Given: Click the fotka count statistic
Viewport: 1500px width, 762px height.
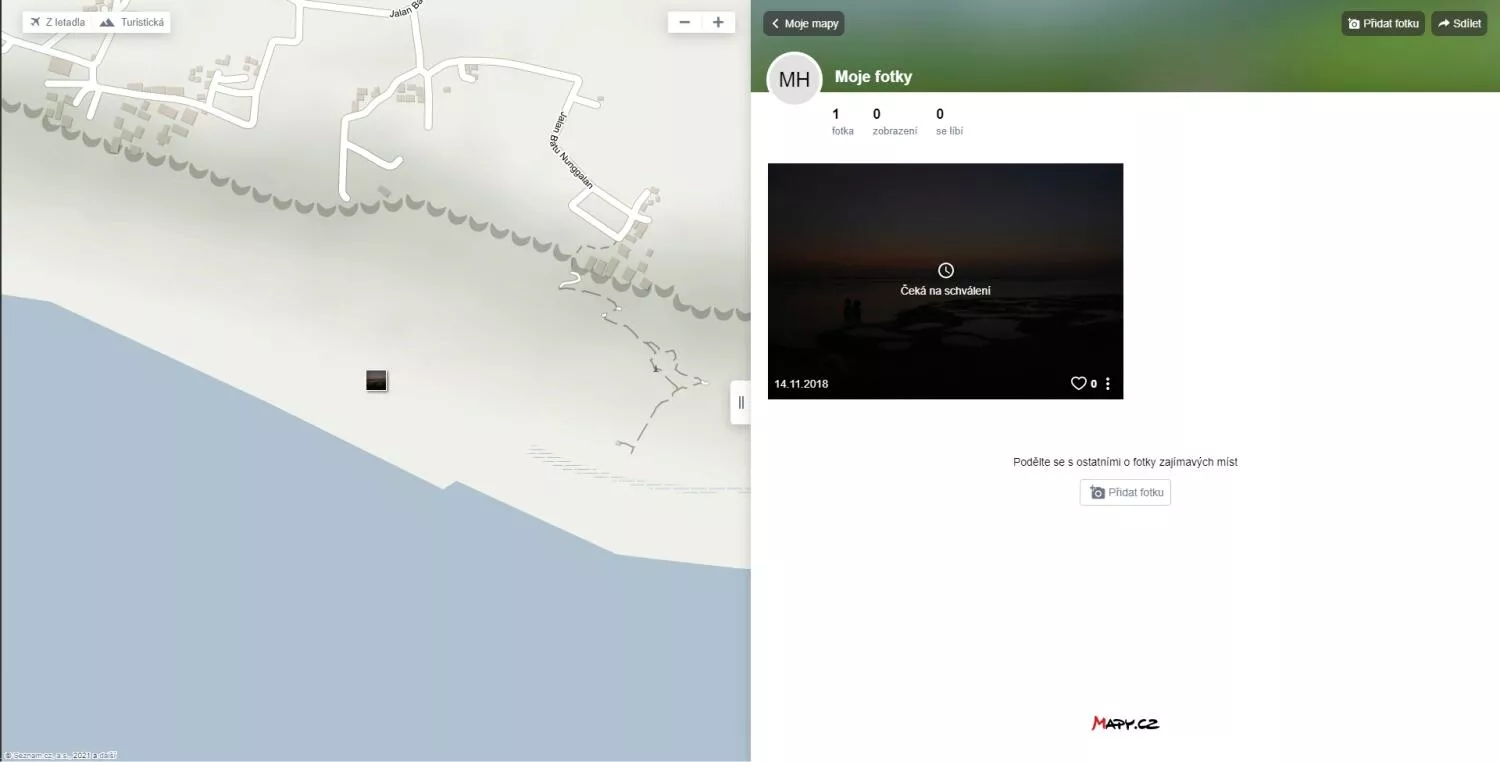Looking at the screenshot, I should click(842, 122).
